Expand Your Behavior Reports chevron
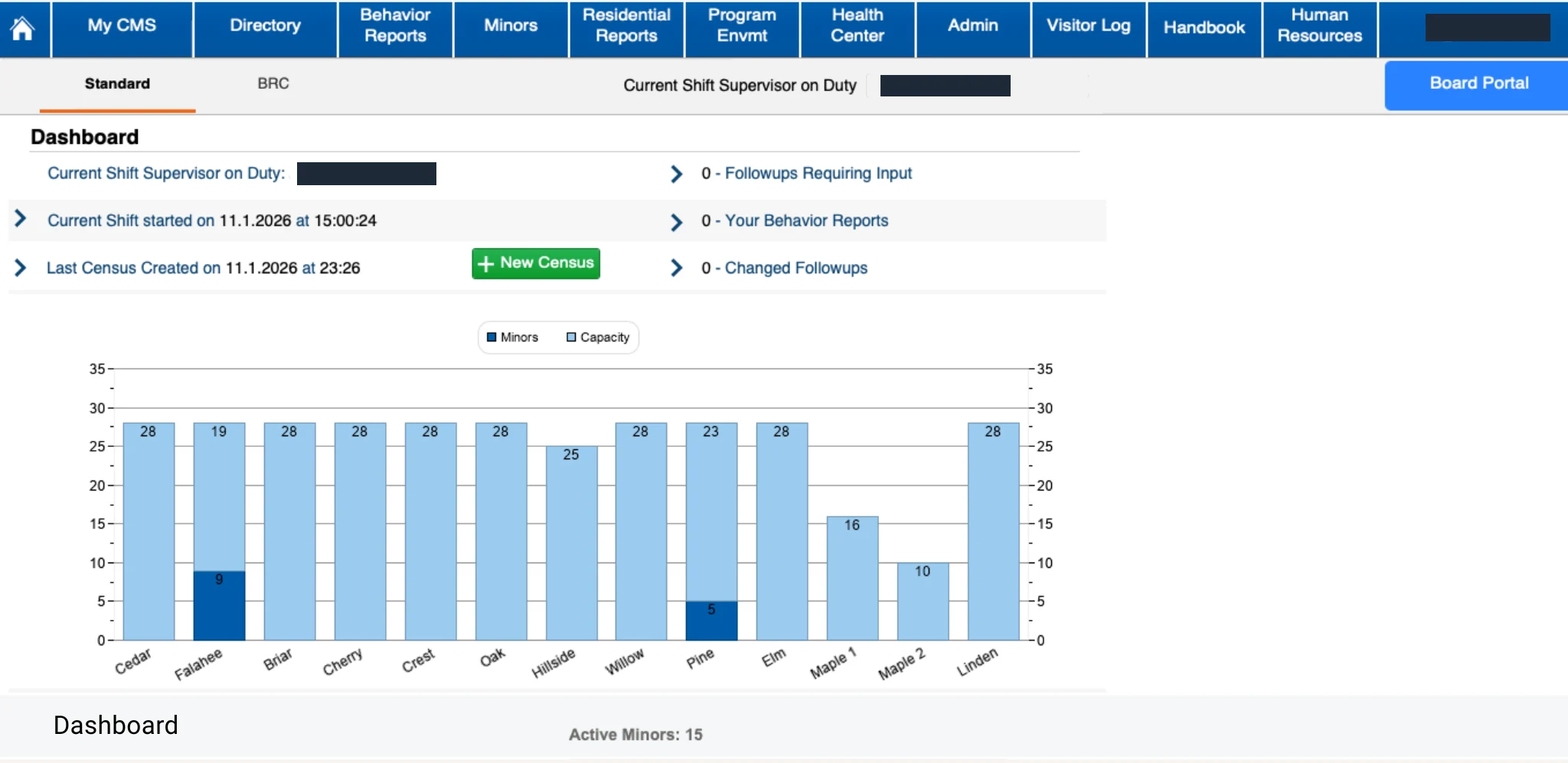1568x763 pixels. coord(676,222)
